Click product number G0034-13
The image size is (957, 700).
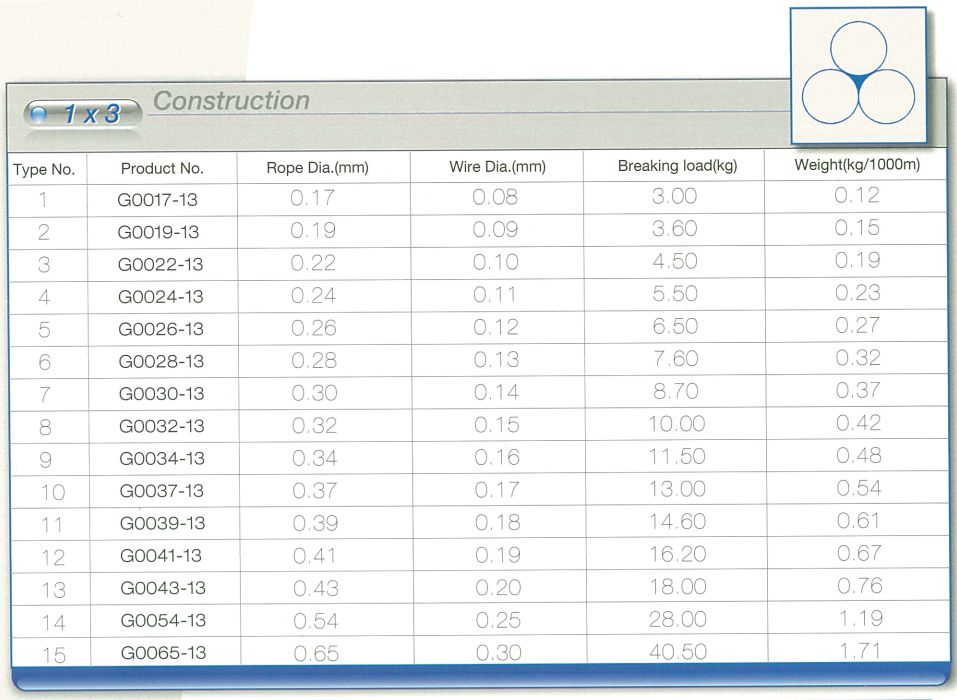coord(162,458)
